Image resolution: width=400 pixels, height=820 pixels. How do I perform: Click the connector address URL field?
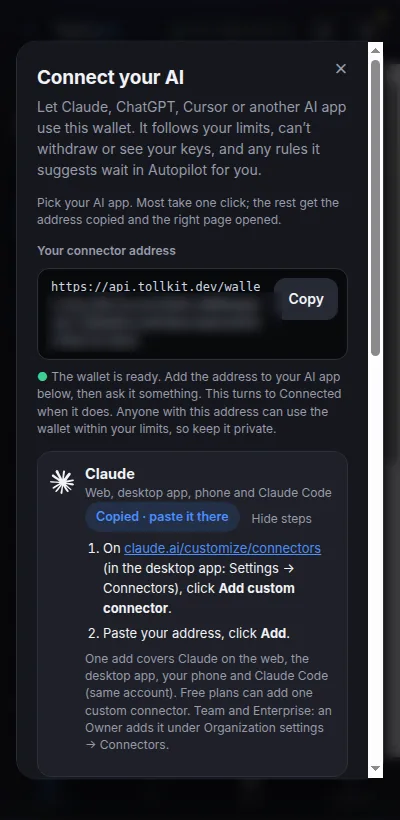192,314
